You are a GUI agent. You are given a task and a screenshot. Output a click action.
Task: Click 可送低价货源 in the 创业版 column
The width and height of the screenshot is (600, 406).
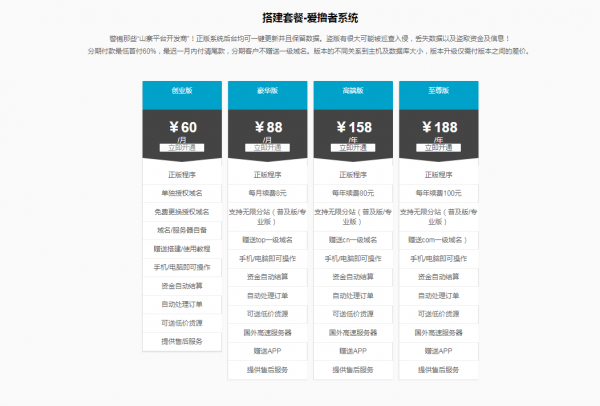point(182,323)
